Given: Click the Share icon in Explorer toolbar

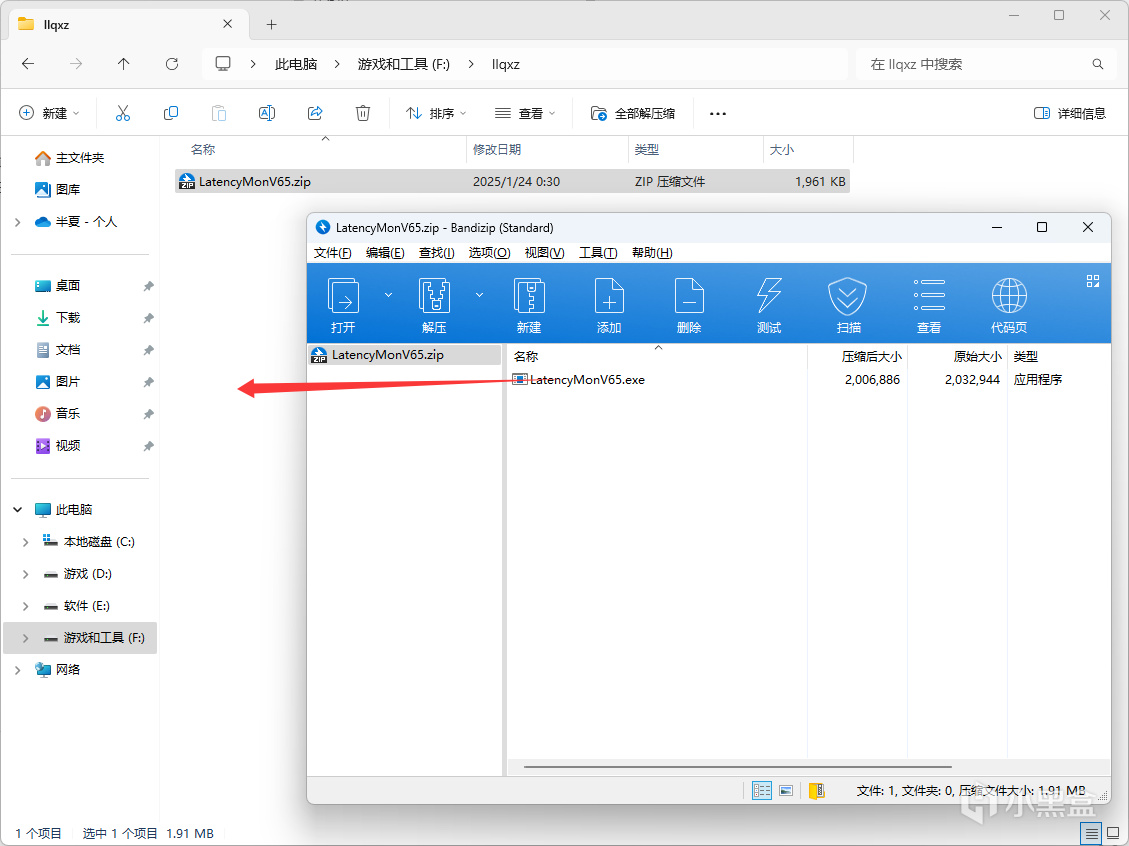Looking at the screenshot, I should (315, 113).
